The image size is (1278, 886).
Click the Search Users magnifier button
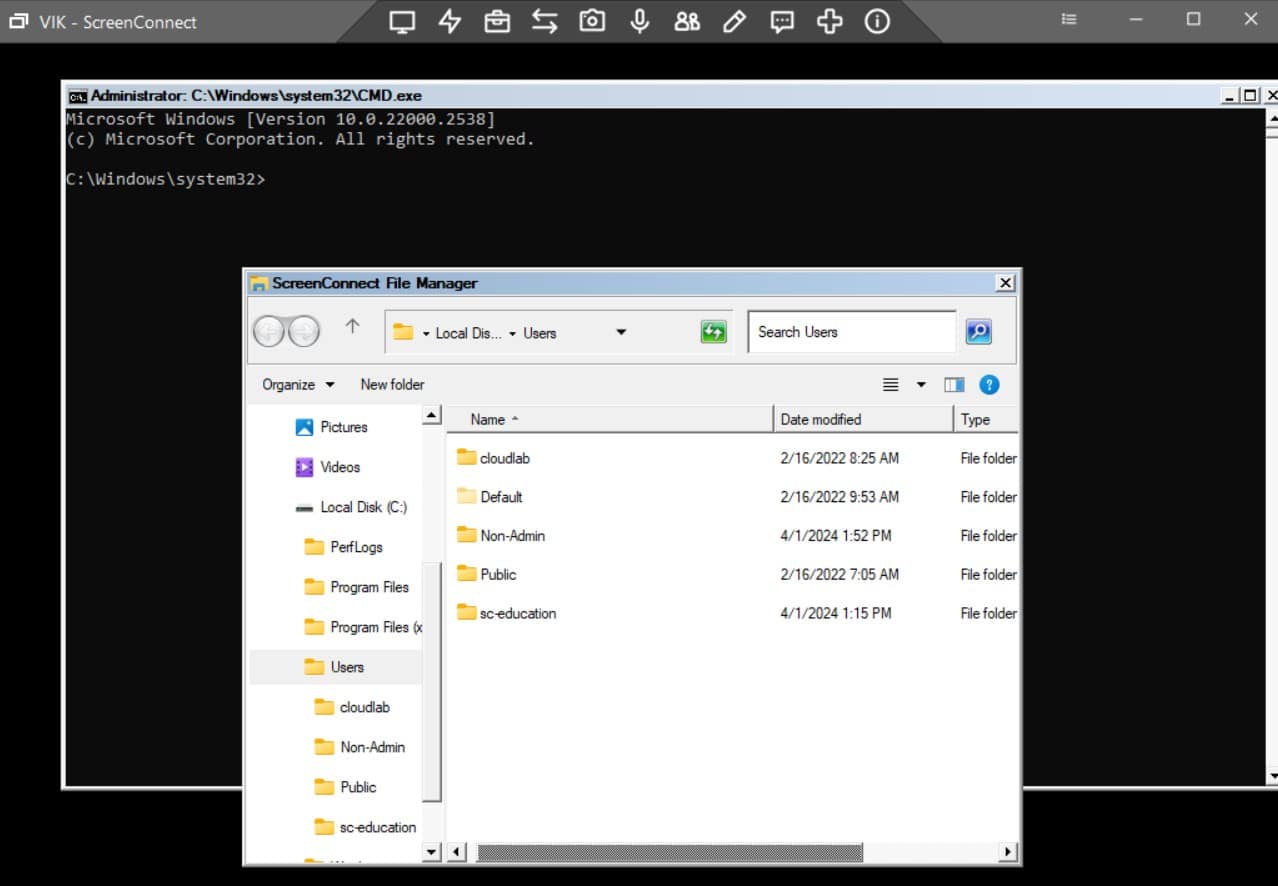click(978, 331)
